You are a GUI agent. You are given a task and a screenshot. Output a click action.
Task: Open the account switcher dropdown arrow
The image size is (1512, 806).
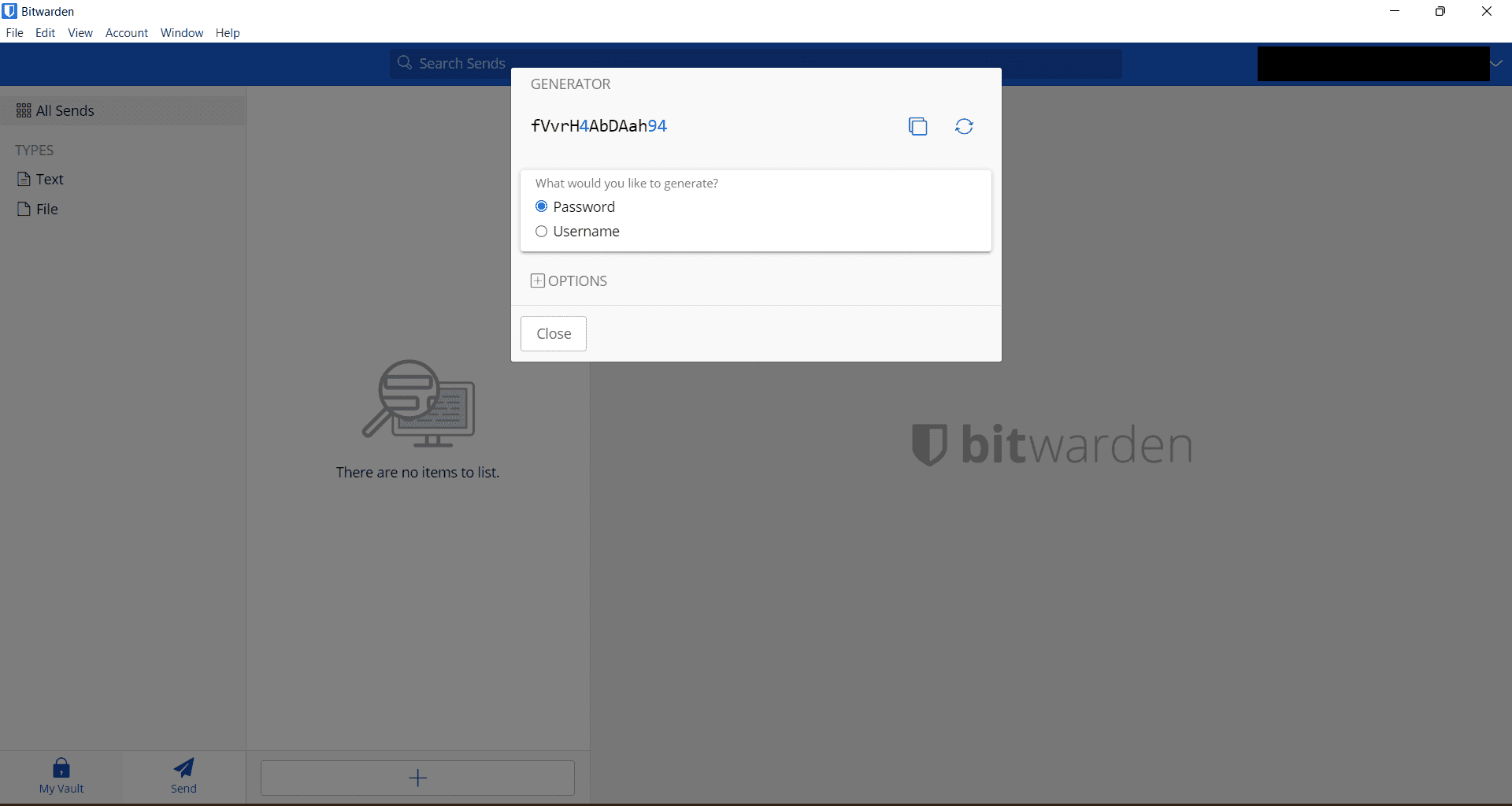pyautogui.click(x=1496, y=64)
